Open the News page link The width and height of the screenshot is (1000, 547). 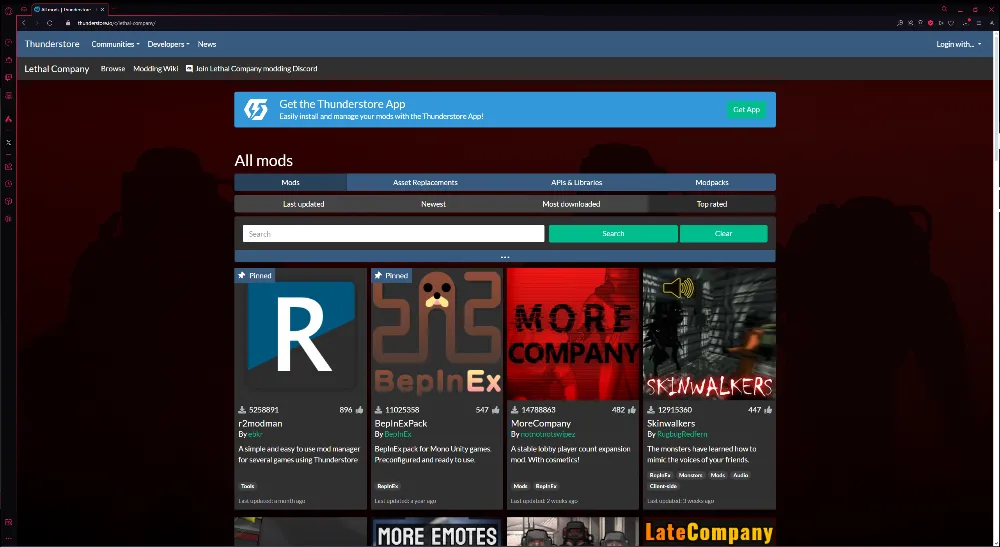click(x=207, y=44)
